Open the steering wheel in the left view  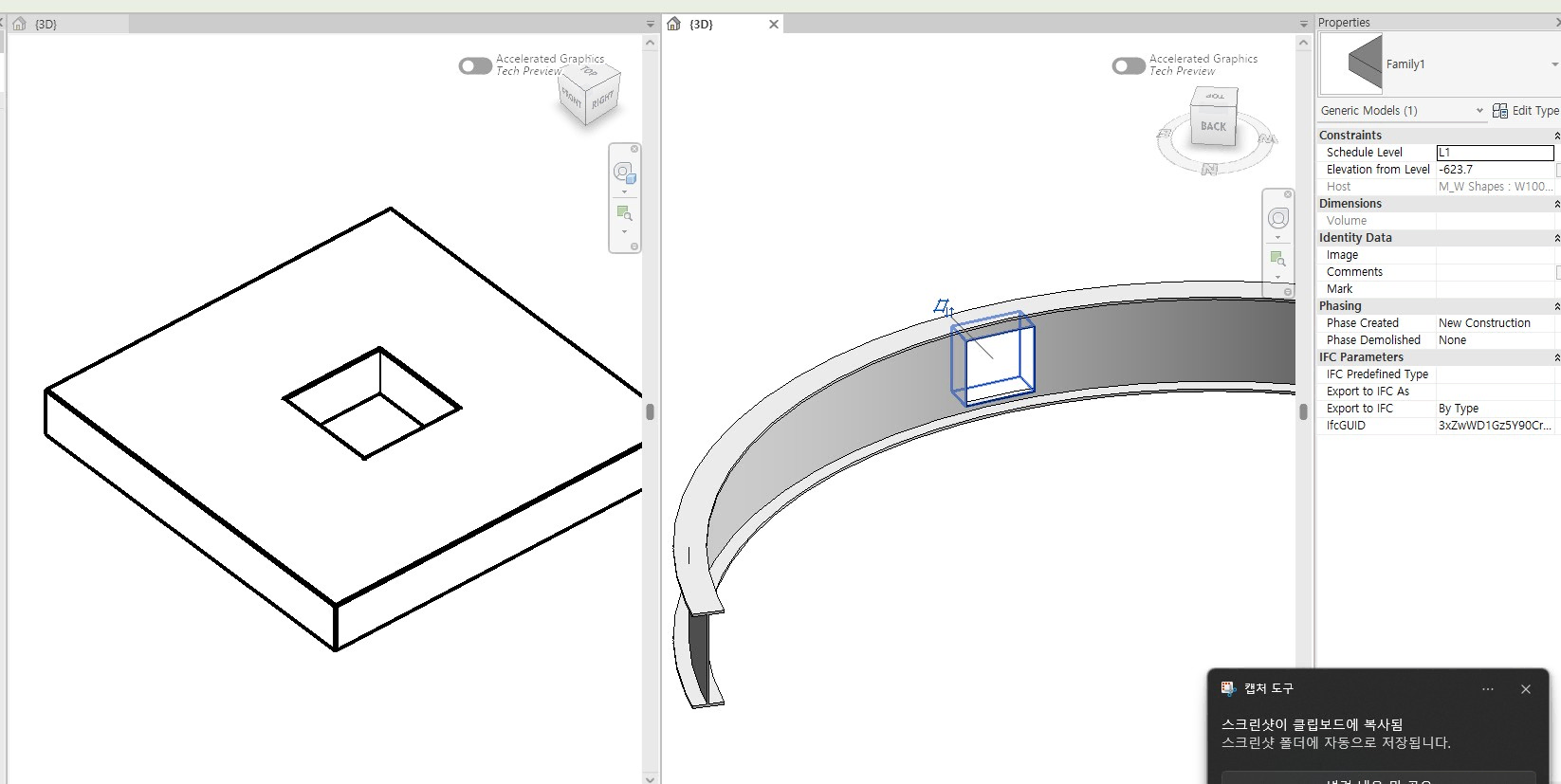[623, 172]
